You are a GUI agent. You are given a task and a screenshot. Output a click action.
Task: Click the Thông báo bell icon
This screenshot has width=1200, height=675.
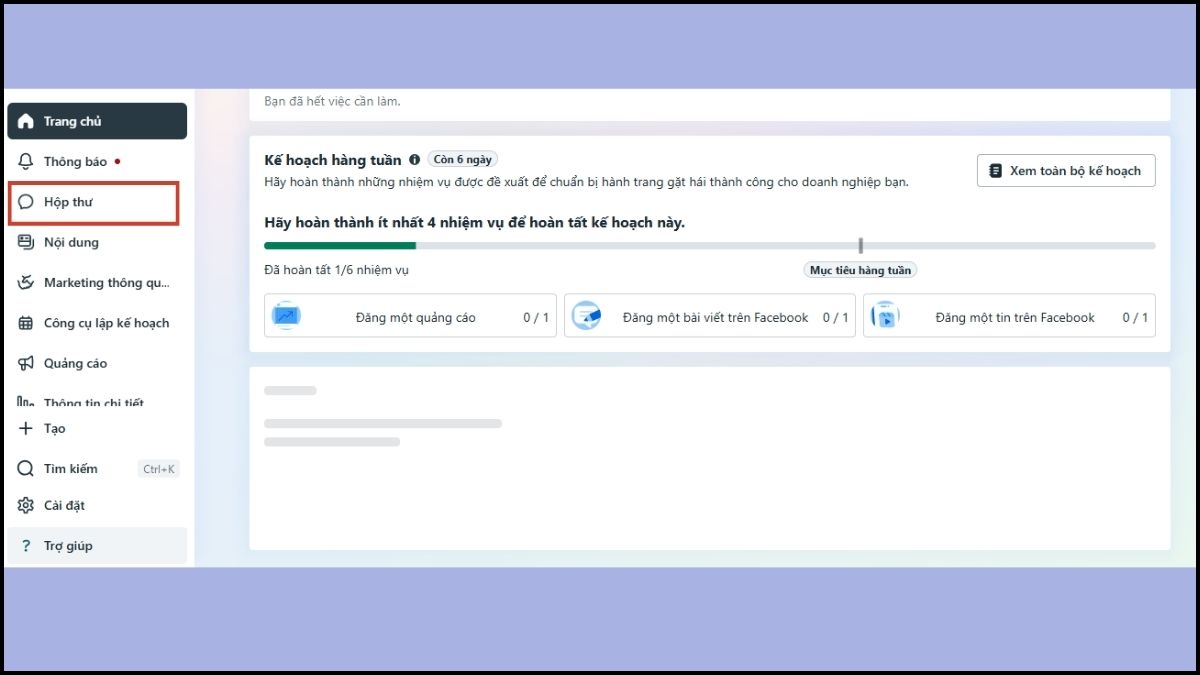[x=26, y=161]
